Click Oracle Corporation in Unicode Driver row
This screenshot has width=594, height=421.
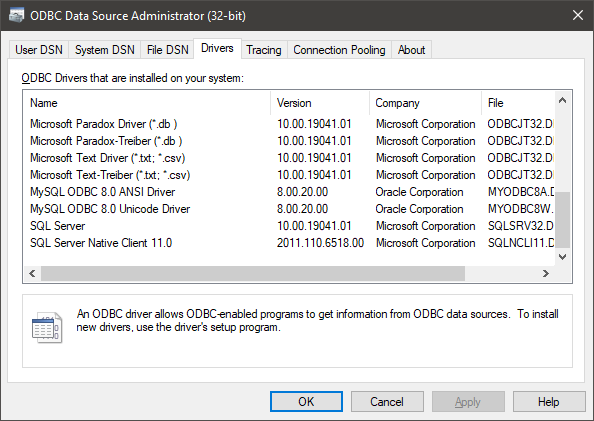(x=419, y=209)
